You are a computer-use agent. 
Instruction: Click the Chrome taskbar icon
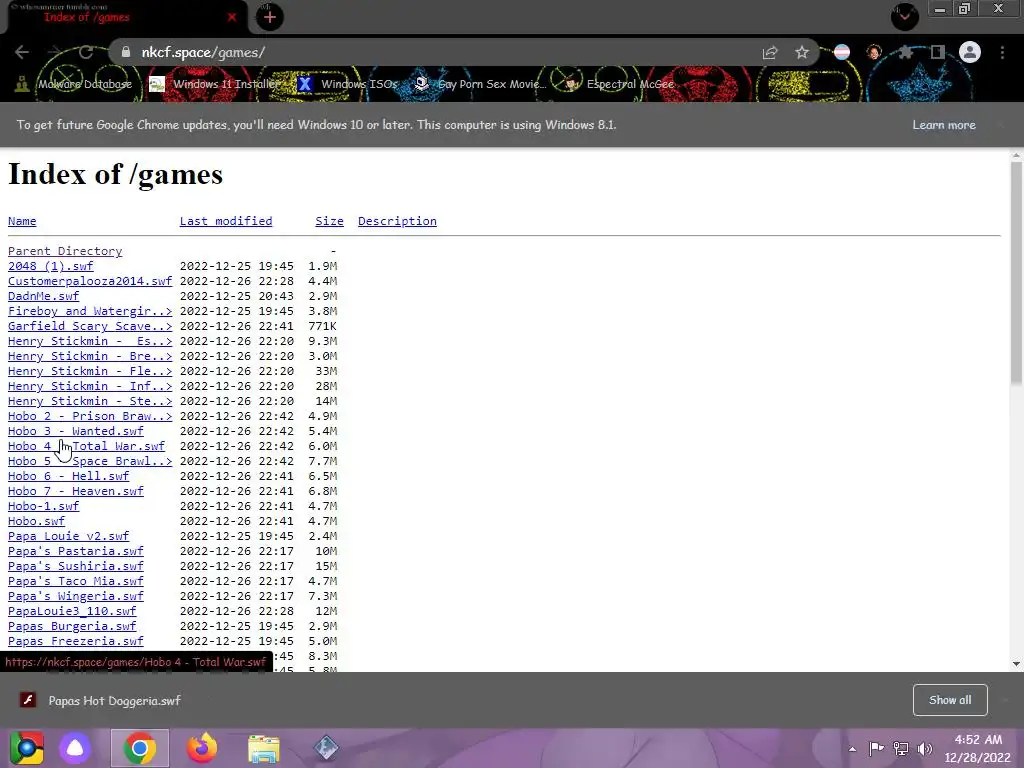(x=140, y=748)
